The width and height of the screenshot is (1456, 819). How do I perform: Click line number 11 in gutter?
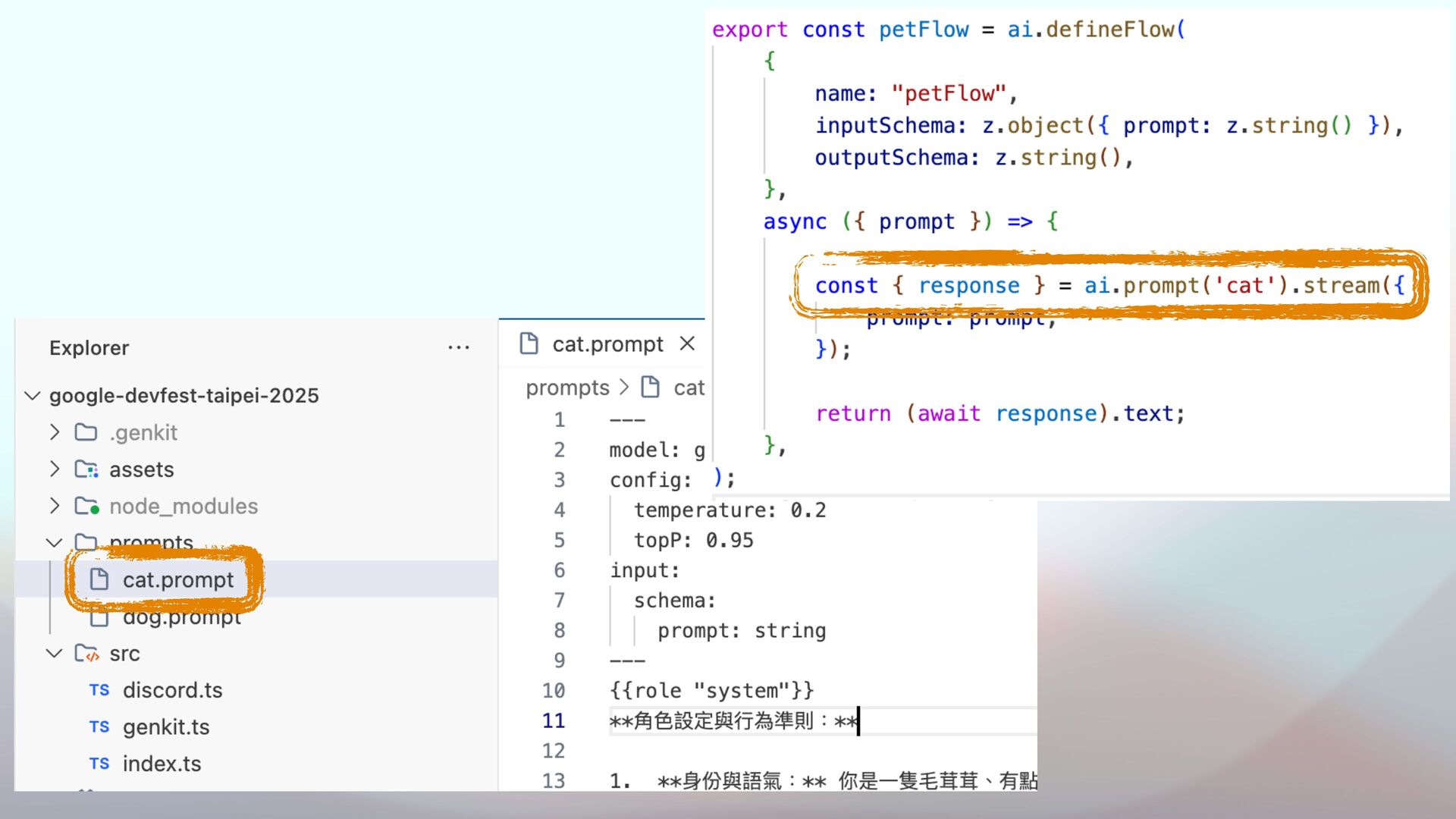pyautogui.click(x=554, y=720)
